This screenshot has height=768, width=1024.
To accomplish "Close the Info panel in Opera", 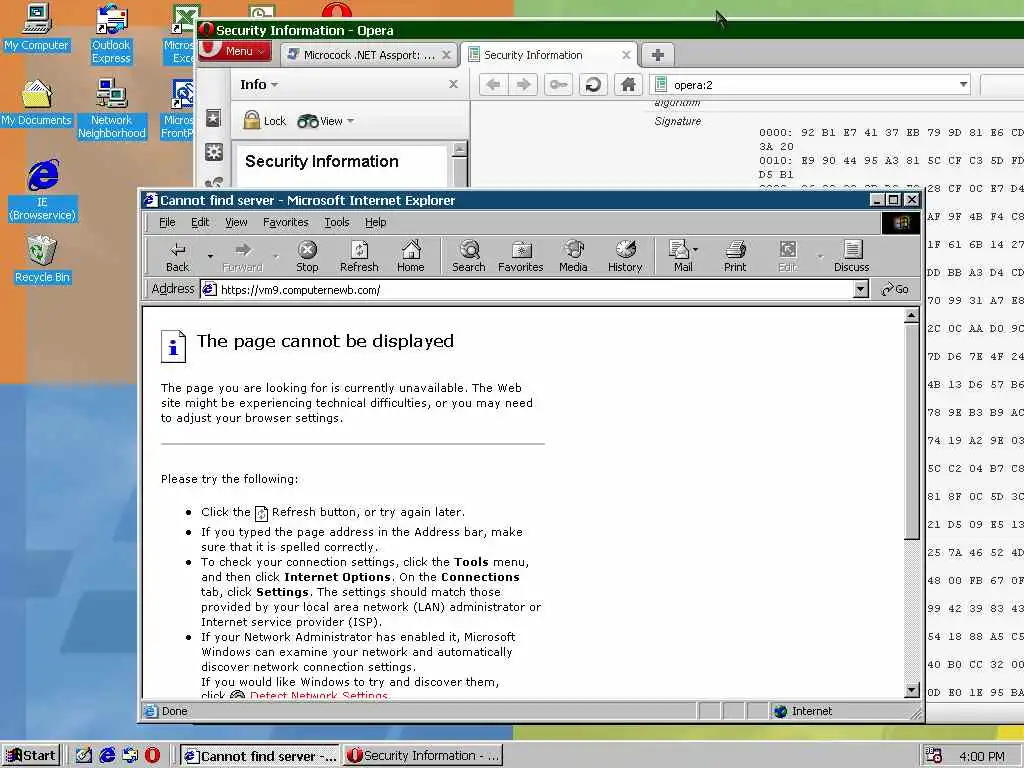I will point(453,84).
